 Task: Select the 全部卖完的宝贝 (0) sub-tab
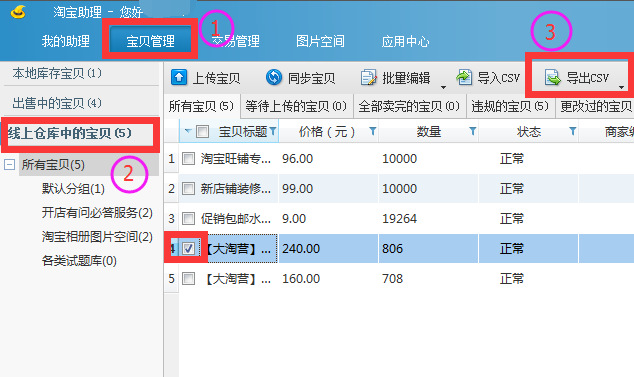[x=409, y=106]
